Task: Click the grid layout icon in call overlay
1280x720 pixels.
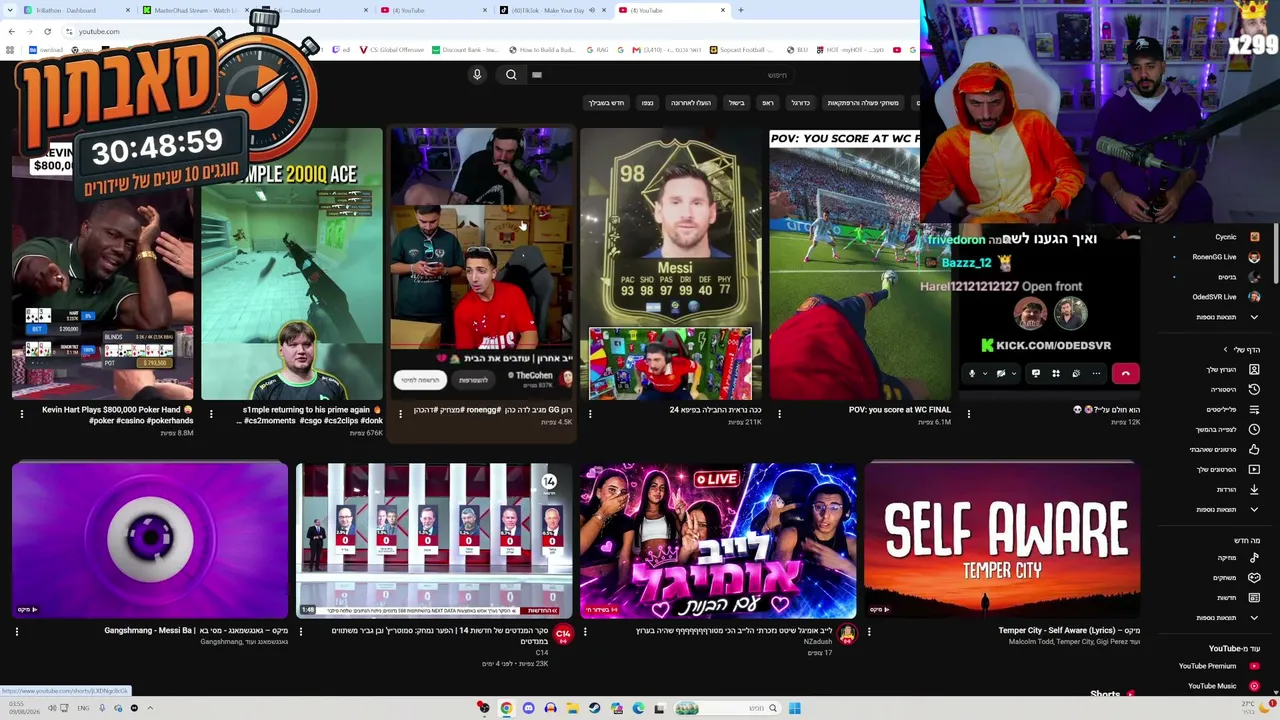Action: point(1056,373)
